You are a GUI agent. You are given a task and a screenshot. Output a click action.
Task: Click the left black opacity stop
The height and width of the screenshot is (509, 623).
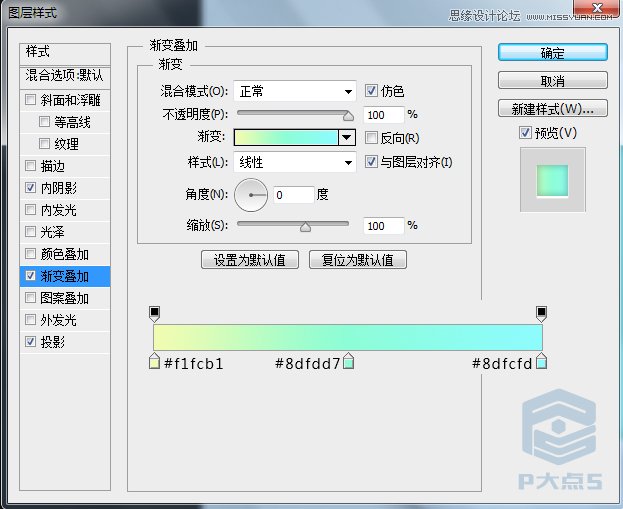pyautogui.click(x=155, y=314)
